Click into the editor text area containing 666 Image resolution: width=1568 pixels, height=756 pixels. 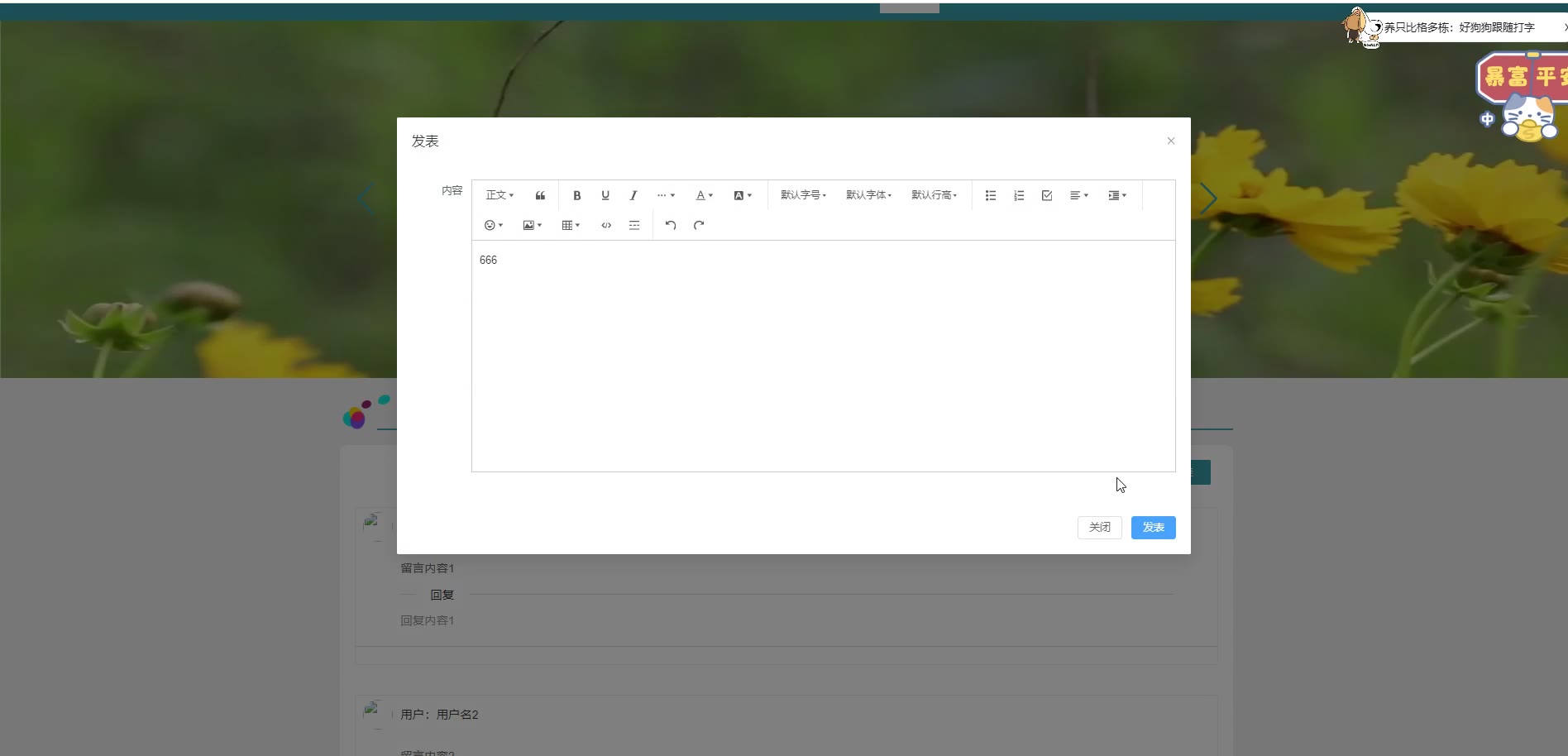(x=823, y=356)
